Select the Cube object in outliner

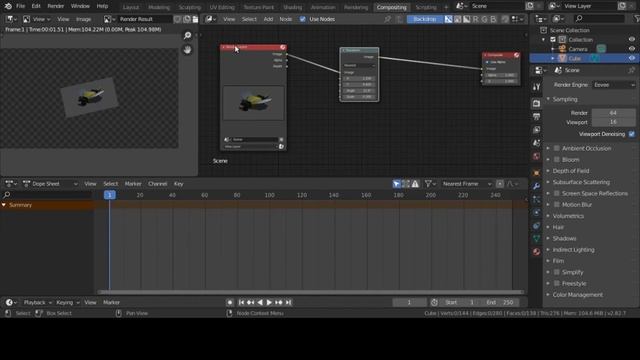pos(575,59)
